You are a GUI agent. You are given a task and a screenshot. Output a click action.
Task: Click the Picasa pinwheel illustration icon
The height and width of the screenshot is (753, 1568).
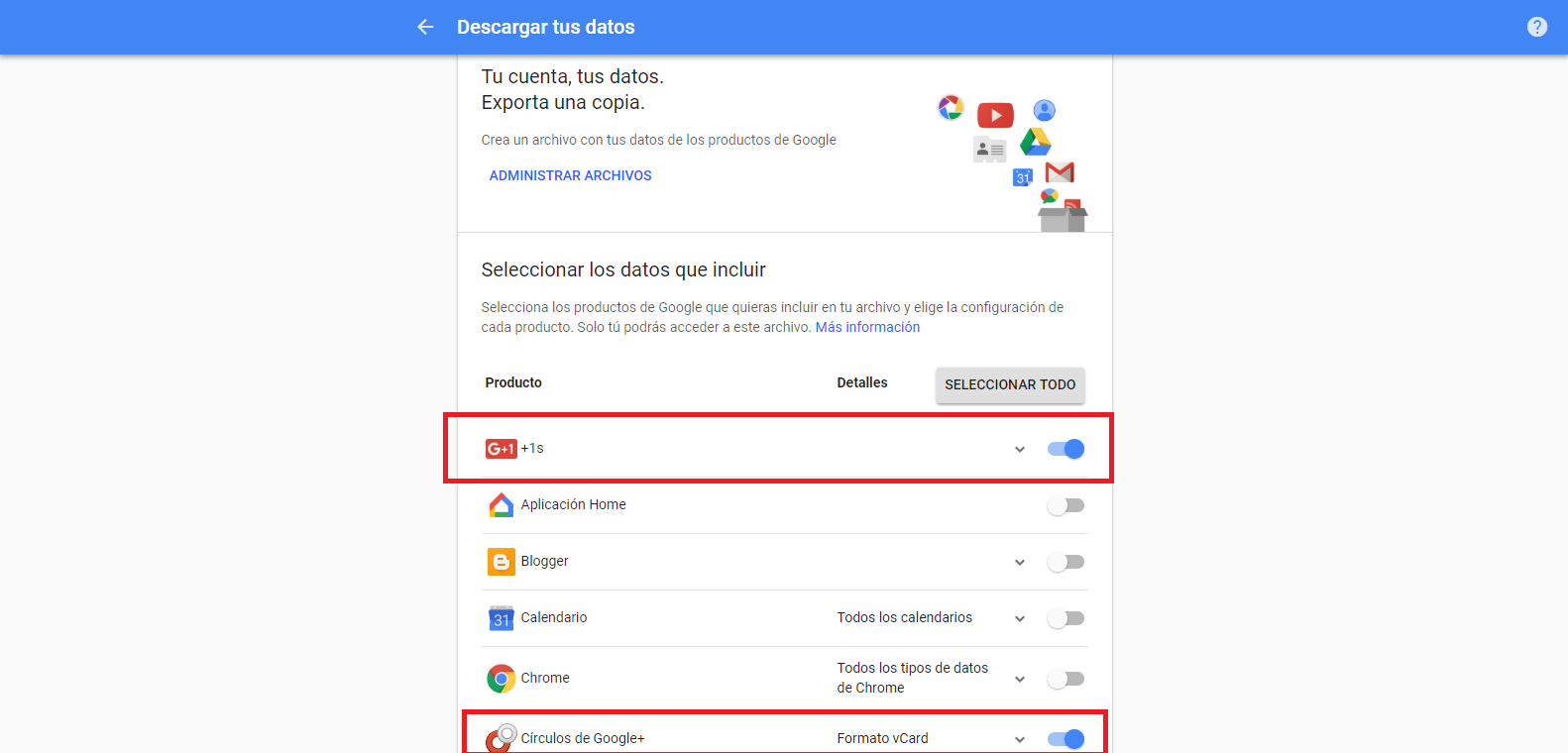pos(951,107)
